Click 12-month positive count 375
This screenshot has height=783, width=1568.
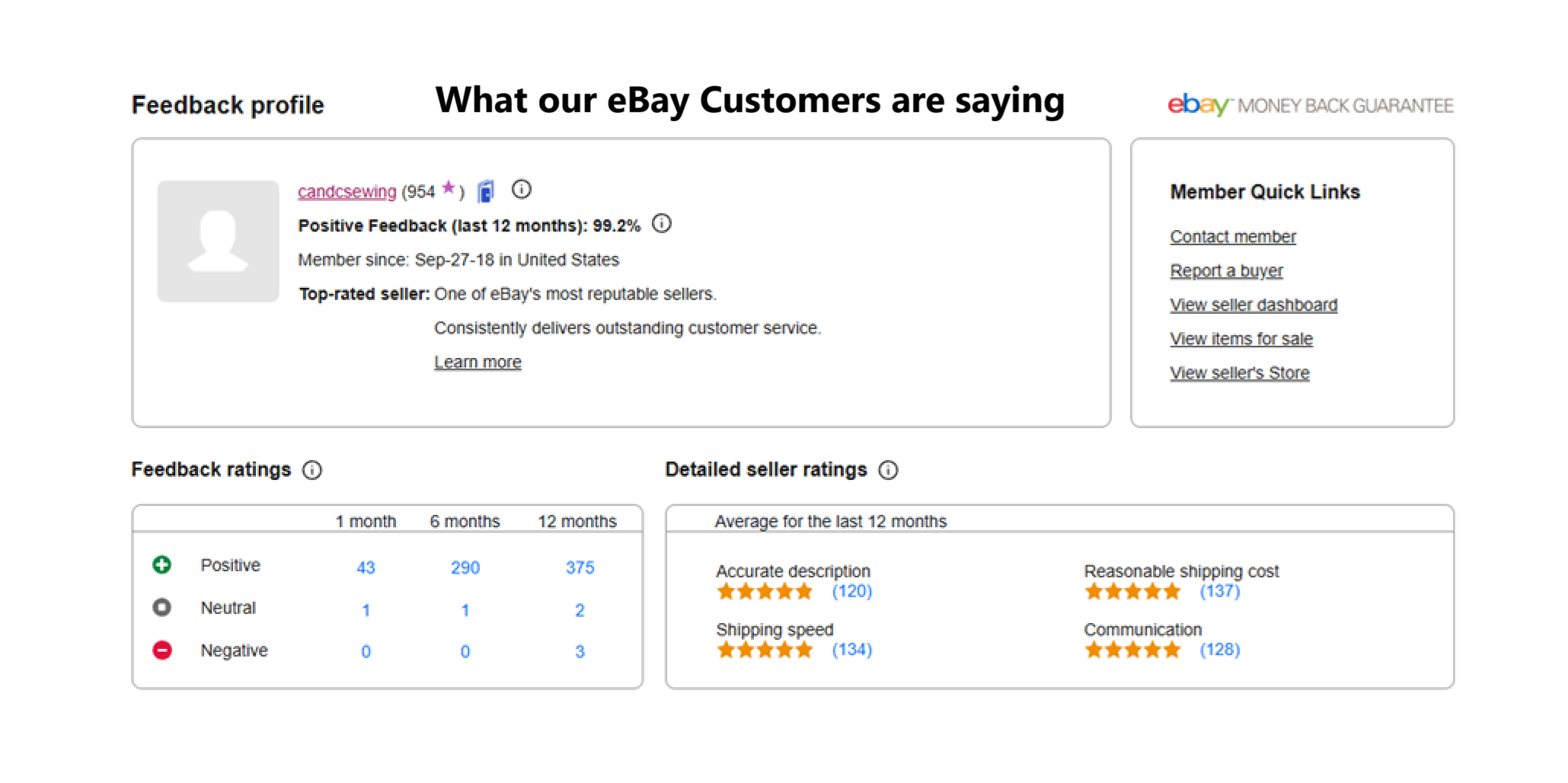pyautogui.click(x=580, y=567)
